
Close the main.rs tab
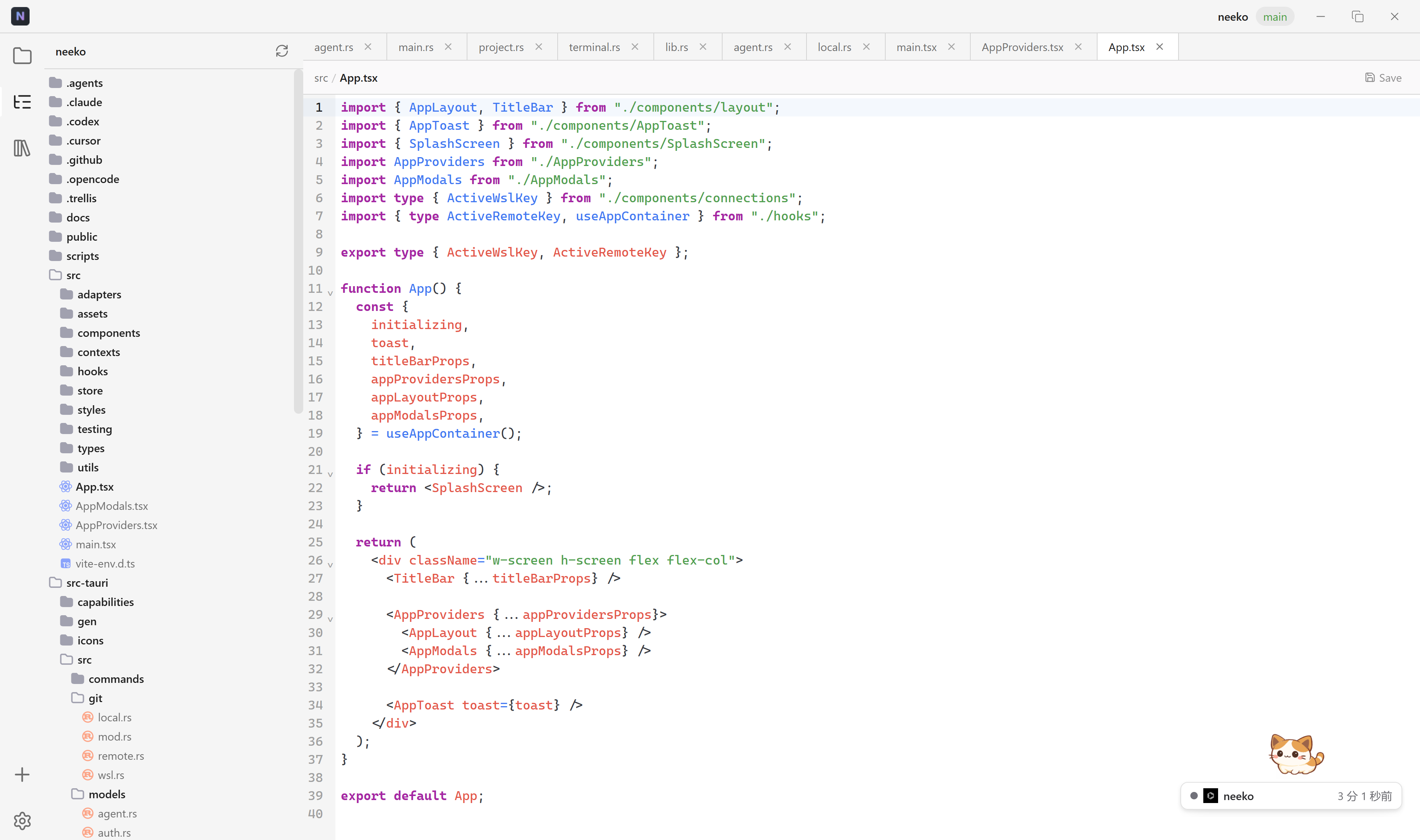[x=448, y=47]
